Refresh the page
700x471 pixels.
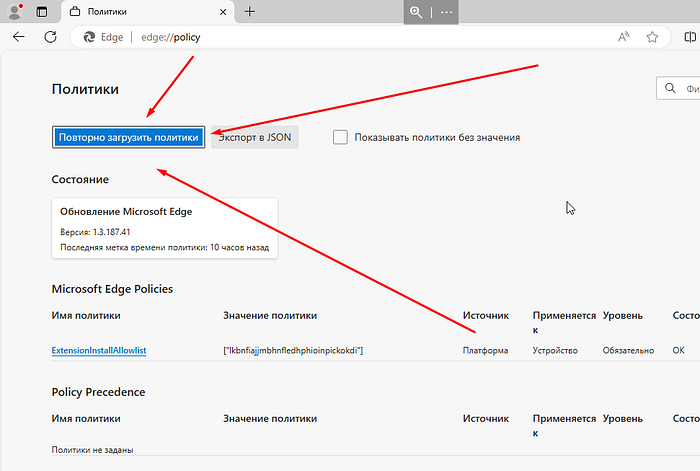pyautogui.click(x=50, y=37)
